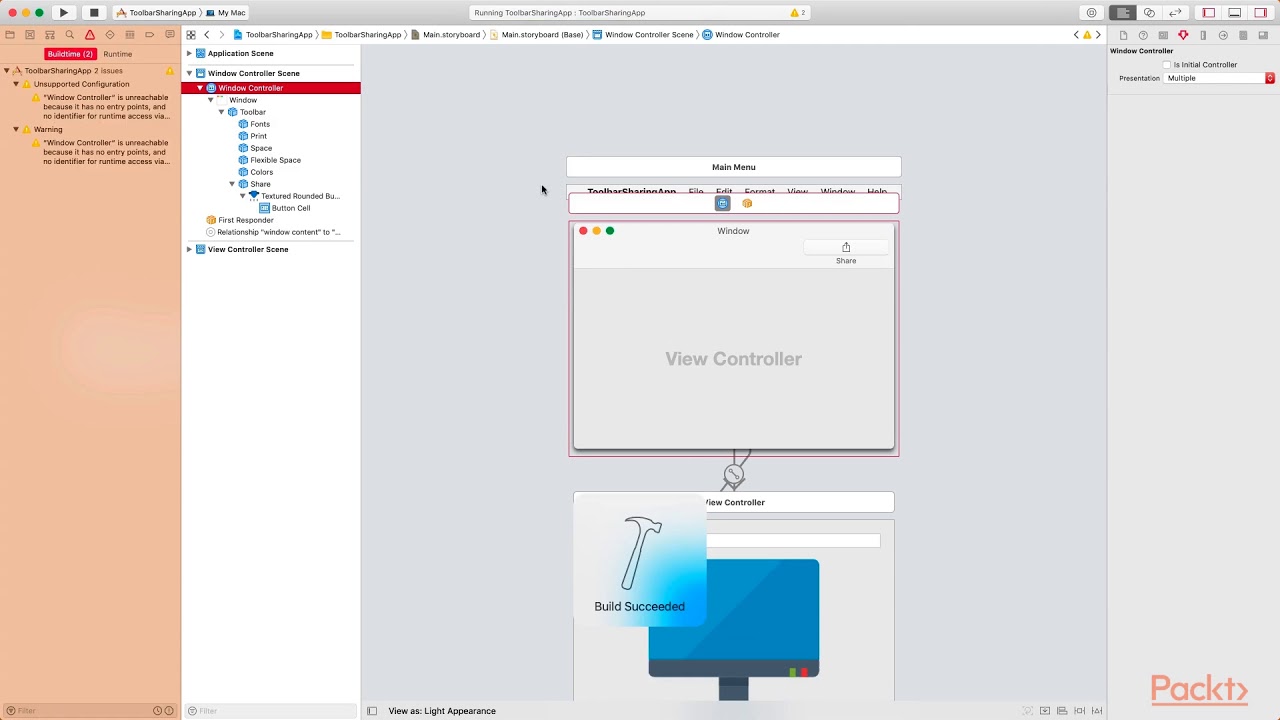Switch to the assistant editor
Viewport: 1280px width, 720px height.
(1150, 13)
